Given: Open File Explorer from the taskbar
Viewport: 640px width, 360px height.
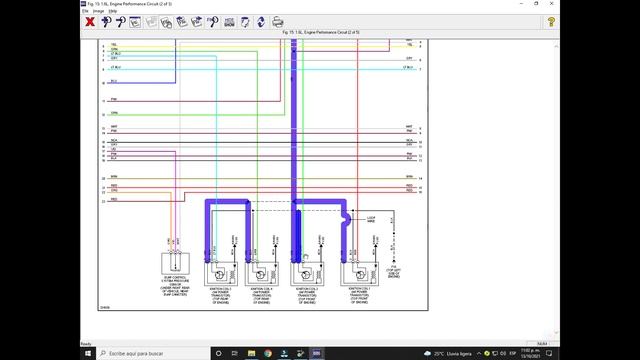Looking at the screenshot, I should [251, 353].
